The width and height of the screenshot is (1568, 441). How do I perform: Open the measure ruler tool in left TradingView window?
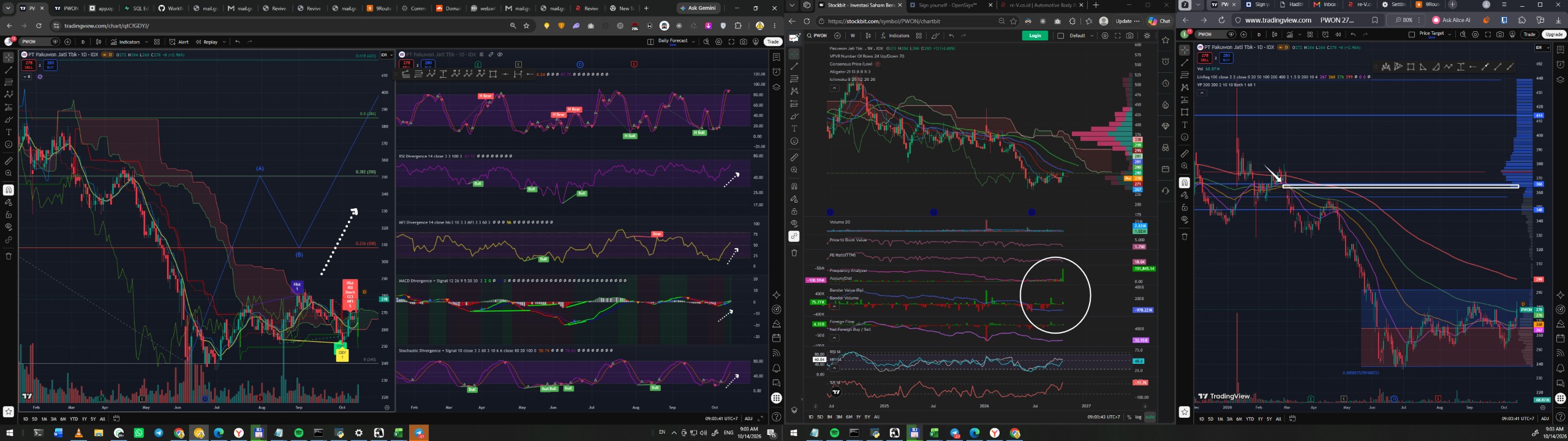pos(9,161)
